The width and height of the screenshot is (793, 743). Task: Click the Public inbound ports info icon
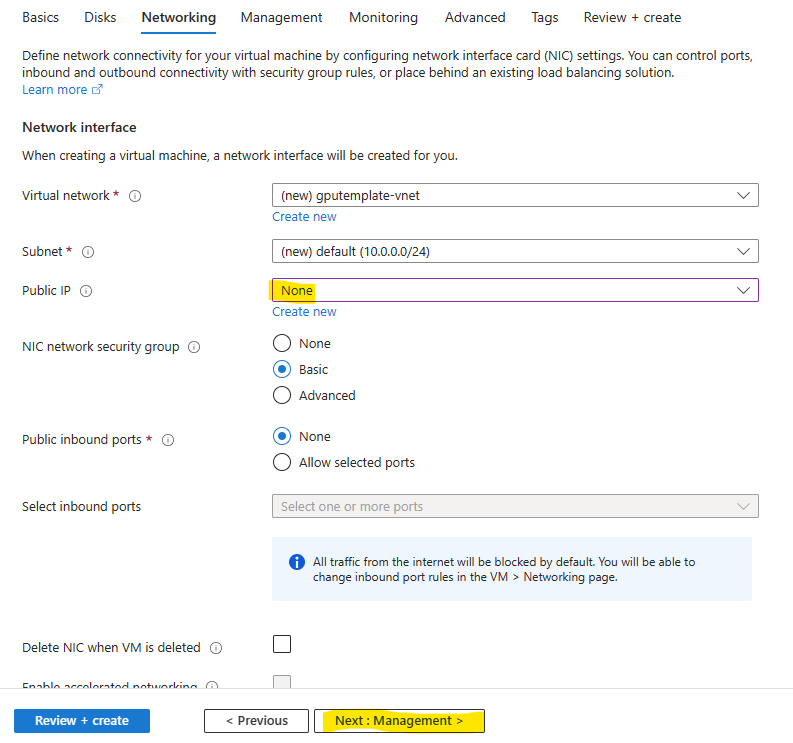click(x=168, y=440)
